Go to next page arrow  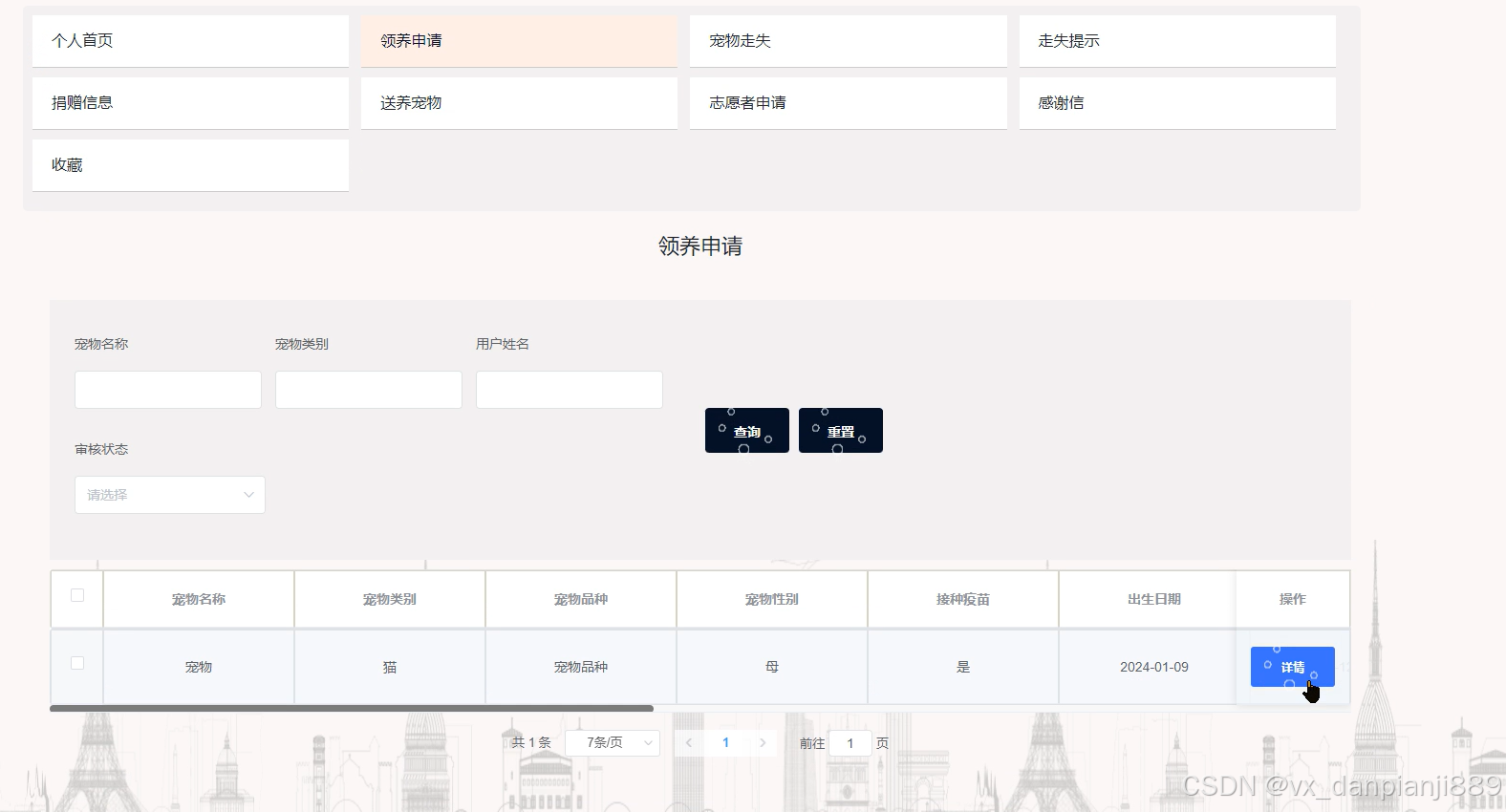coord(763,742)
